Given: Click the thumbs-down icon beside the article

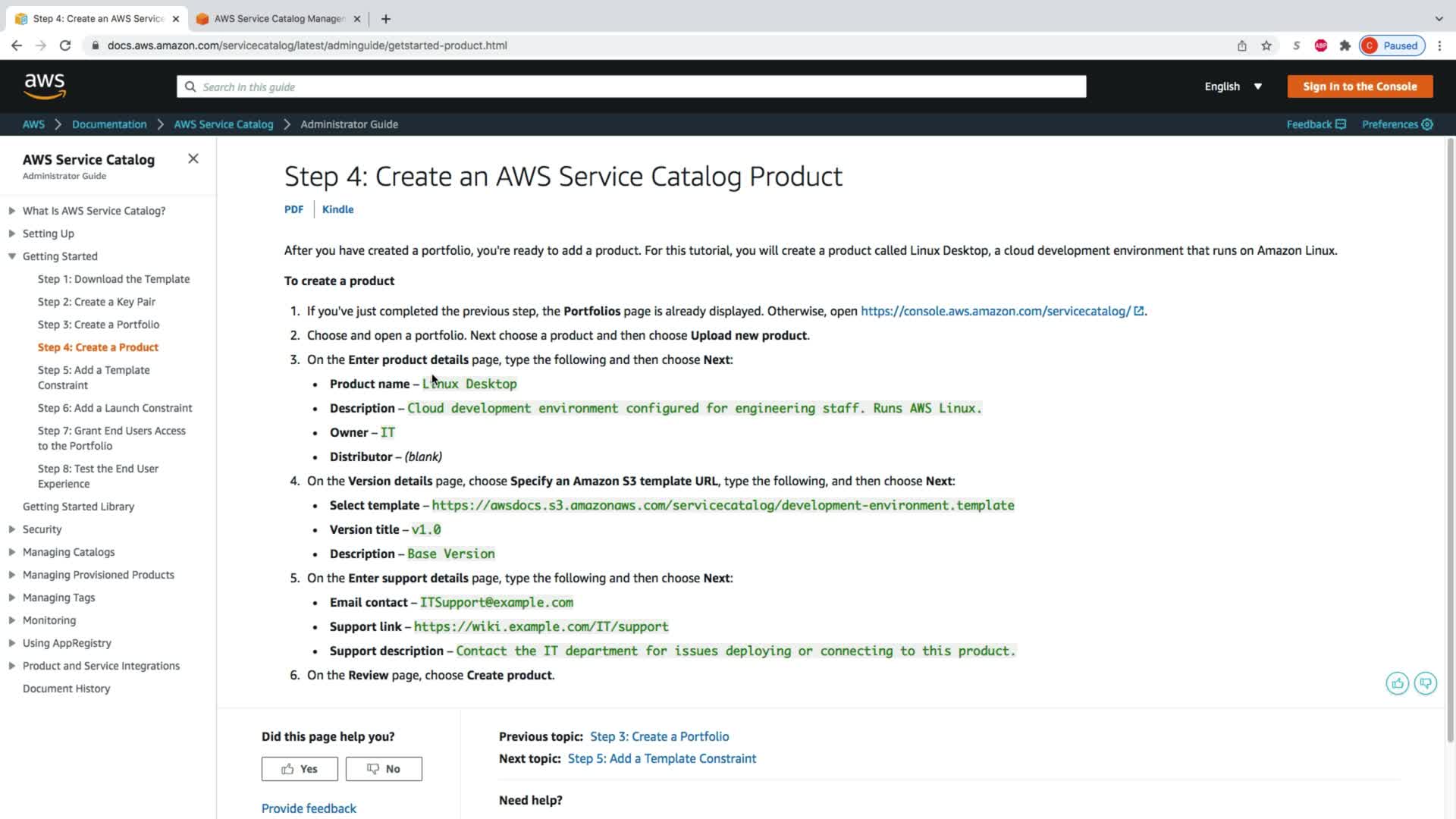Looking at the screenshot, I should click(x=1425, y=683).
